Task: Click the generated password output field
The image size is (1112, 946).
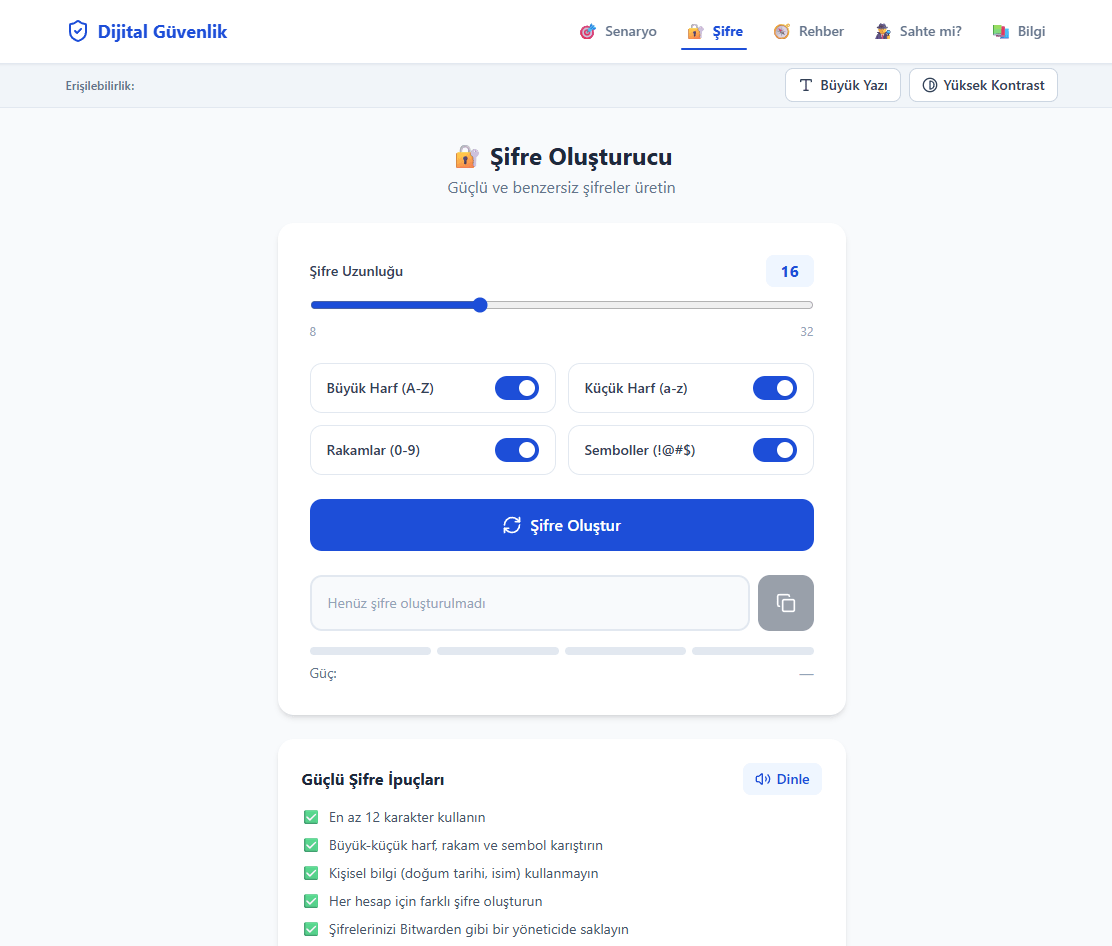Action: click(530, 603)
